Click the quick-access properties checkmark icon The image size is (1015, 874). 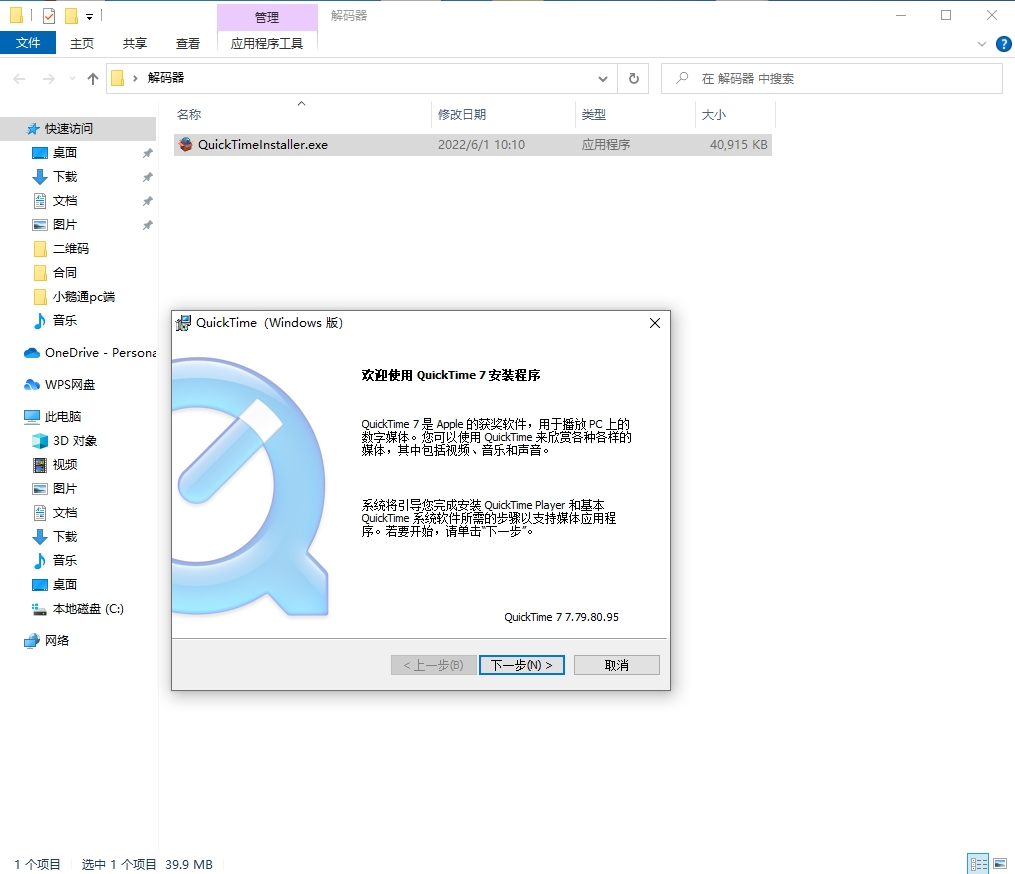pos(49,16)
